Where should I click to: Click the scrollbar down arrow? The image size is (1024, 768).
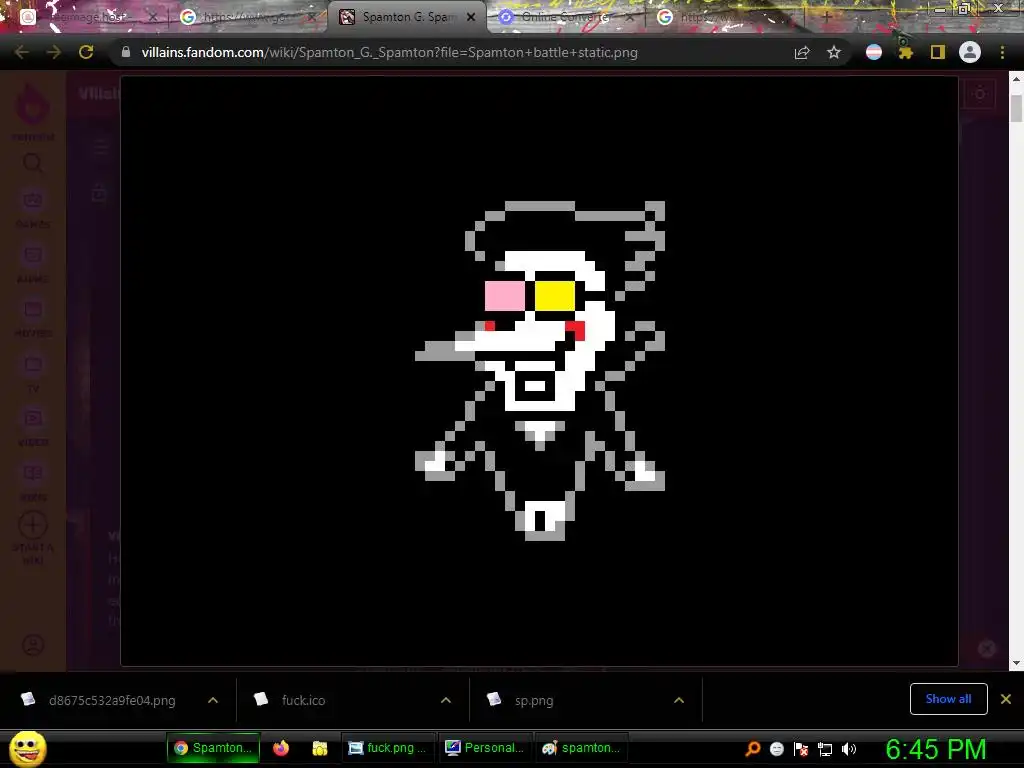(x=1016, y=664)
